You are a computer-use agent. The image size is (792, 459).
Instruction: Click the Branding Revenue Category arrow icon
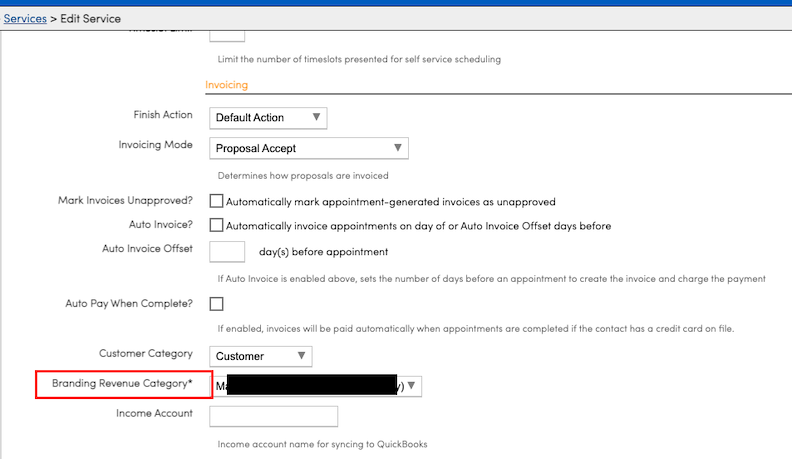[x=412, y=386]
